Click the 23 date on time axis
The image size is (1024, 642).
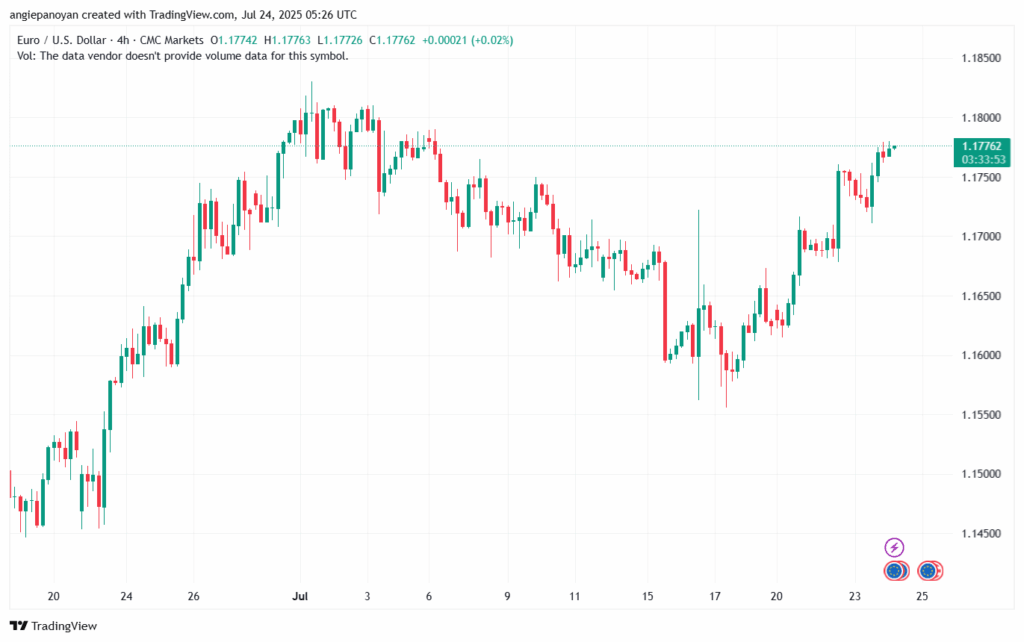855,596
